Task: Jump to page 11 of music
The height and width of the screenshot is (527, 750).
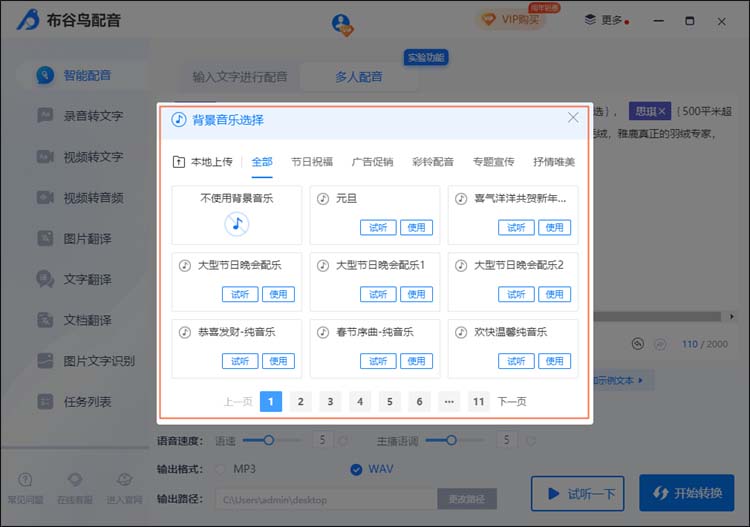Action: [479, 401]
